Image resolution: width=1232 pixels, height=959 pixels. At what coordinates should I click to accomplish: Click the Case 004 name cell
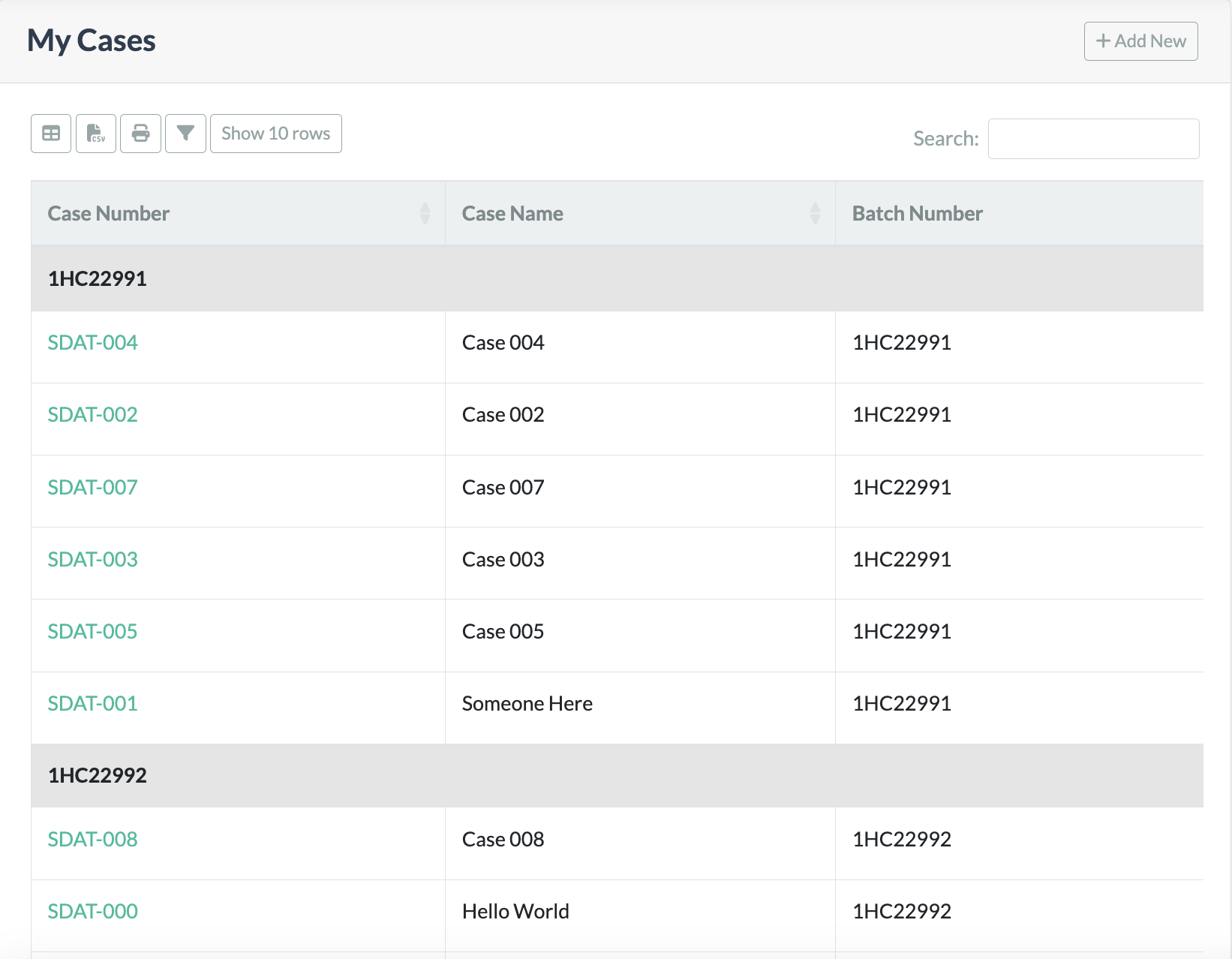tap(640, 347)
